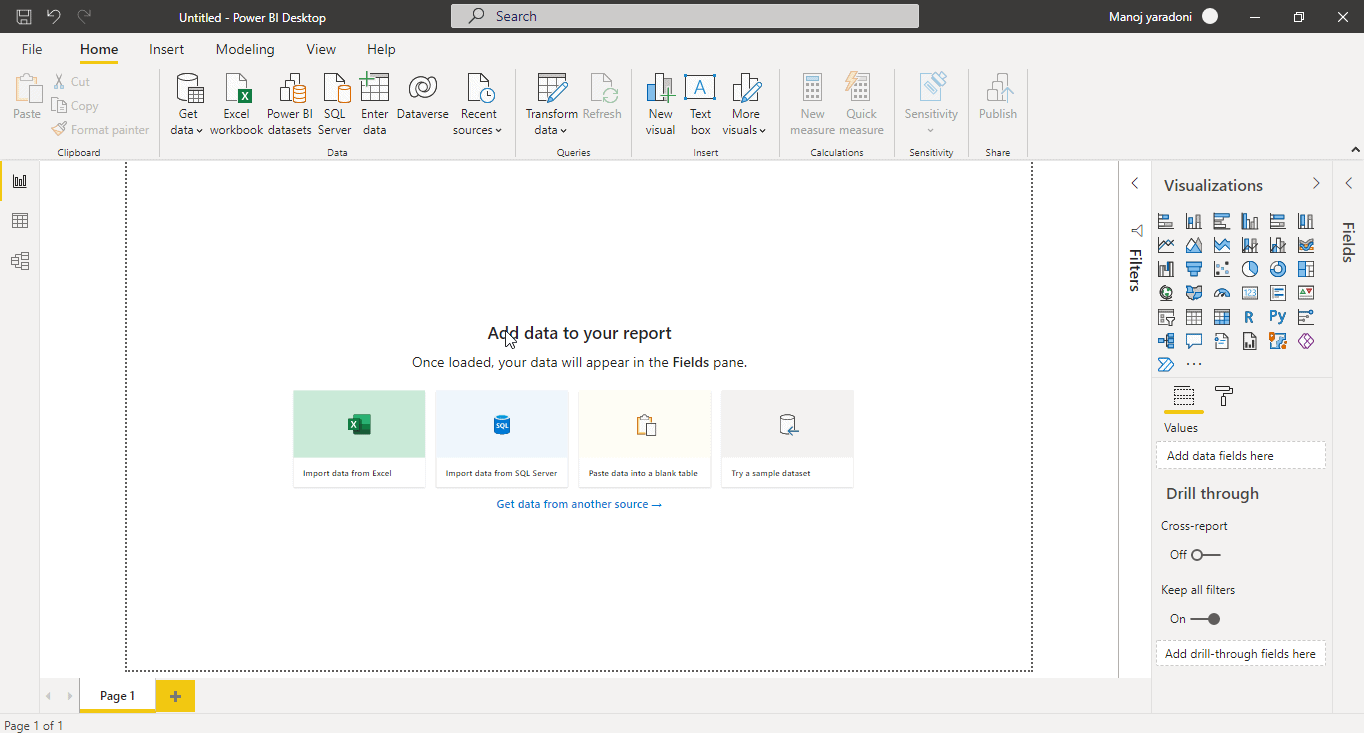The height and width of the screenshot is (733, 1364).
Task: Turn on the Cross-report toggle
Action: pos(1205,555)
